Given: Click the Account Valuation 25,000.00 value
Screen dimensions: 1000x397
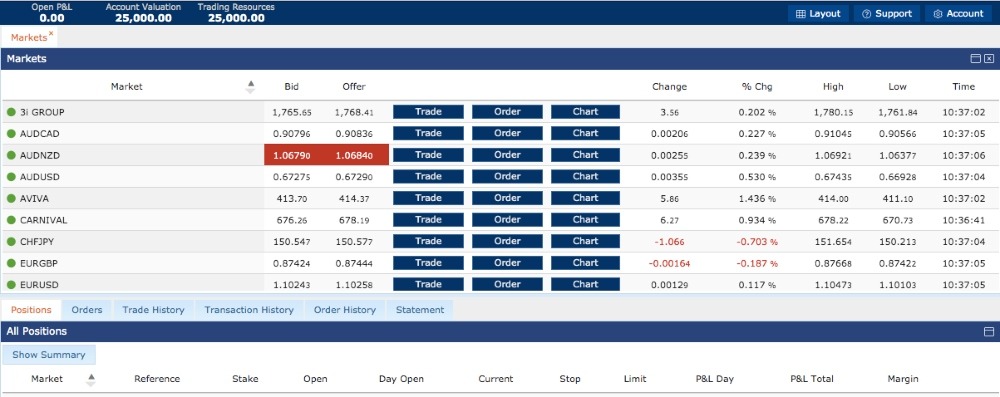Looking at the screenshot, I should [x=143, y=18].
